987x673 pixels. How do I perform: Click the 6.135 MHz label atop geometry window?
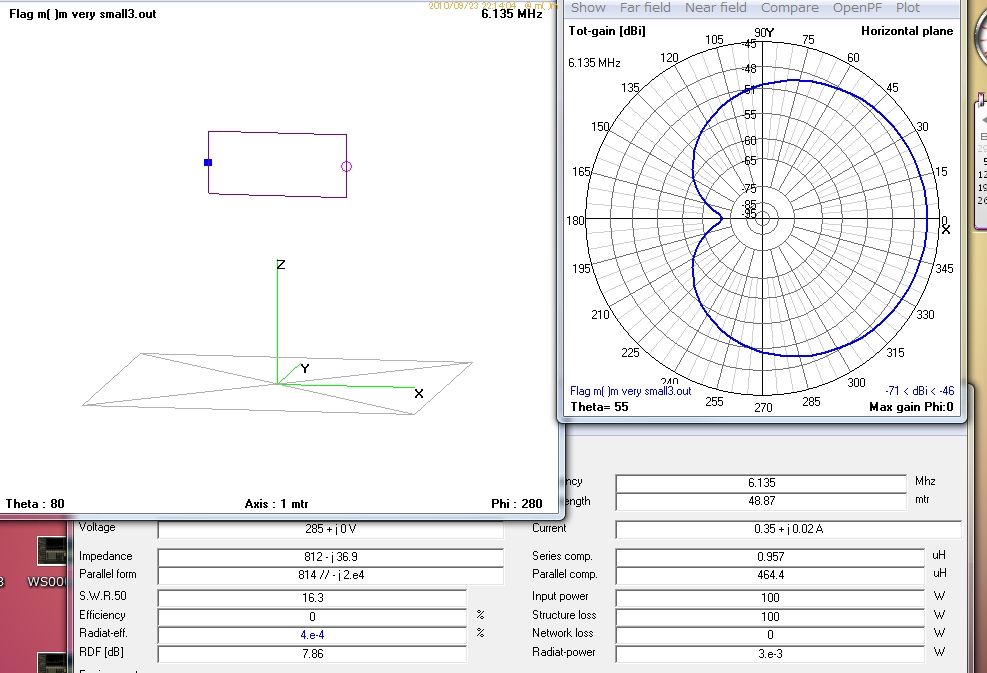pos(512,14)
